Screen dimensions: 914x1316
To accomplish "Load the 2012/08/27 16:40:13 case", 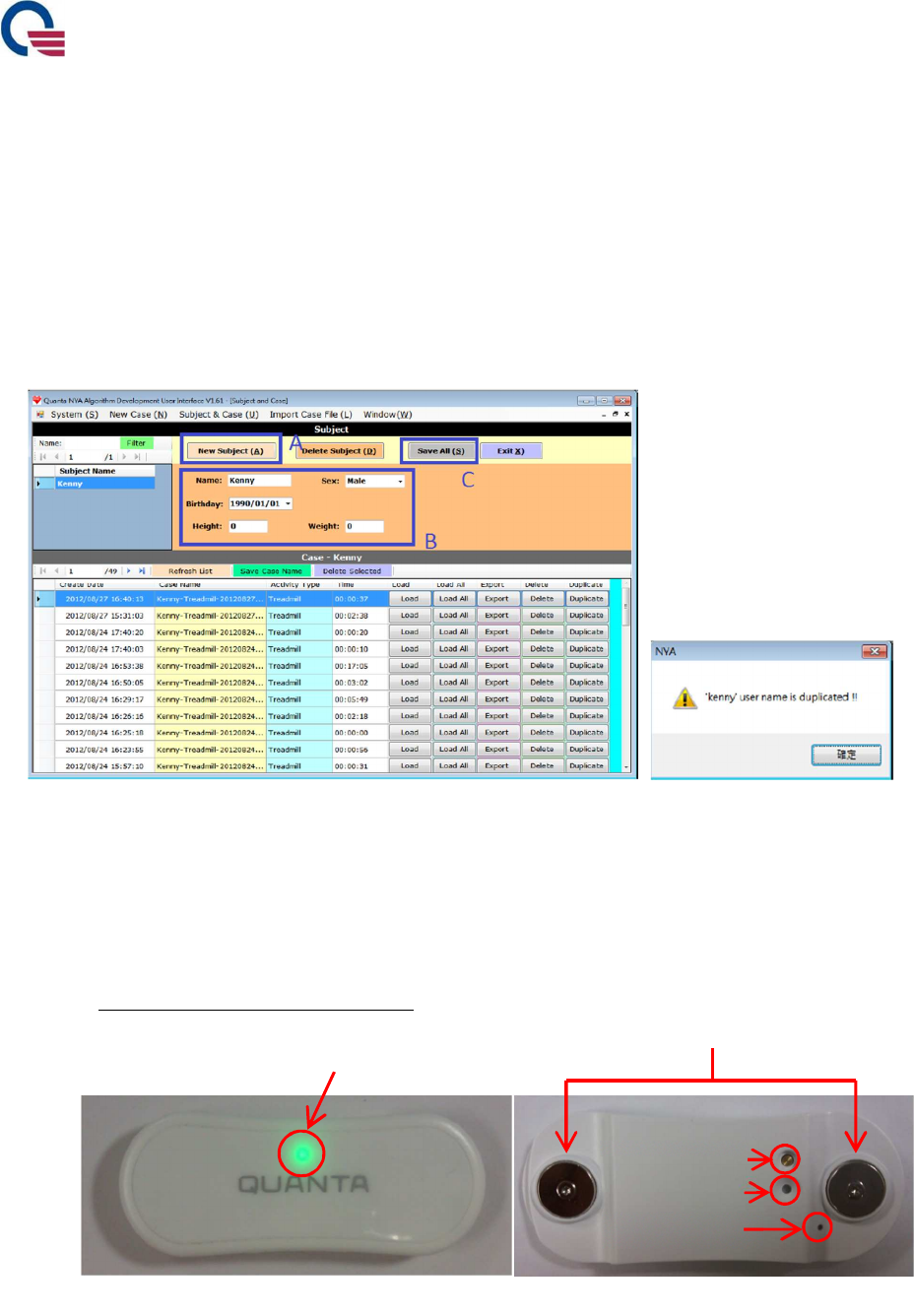I will (x=410, y=599).
